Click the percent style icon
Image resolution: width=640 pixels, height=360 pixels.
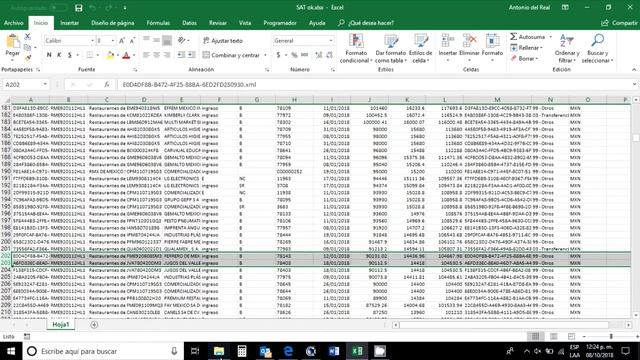click(x=294, y=55)
